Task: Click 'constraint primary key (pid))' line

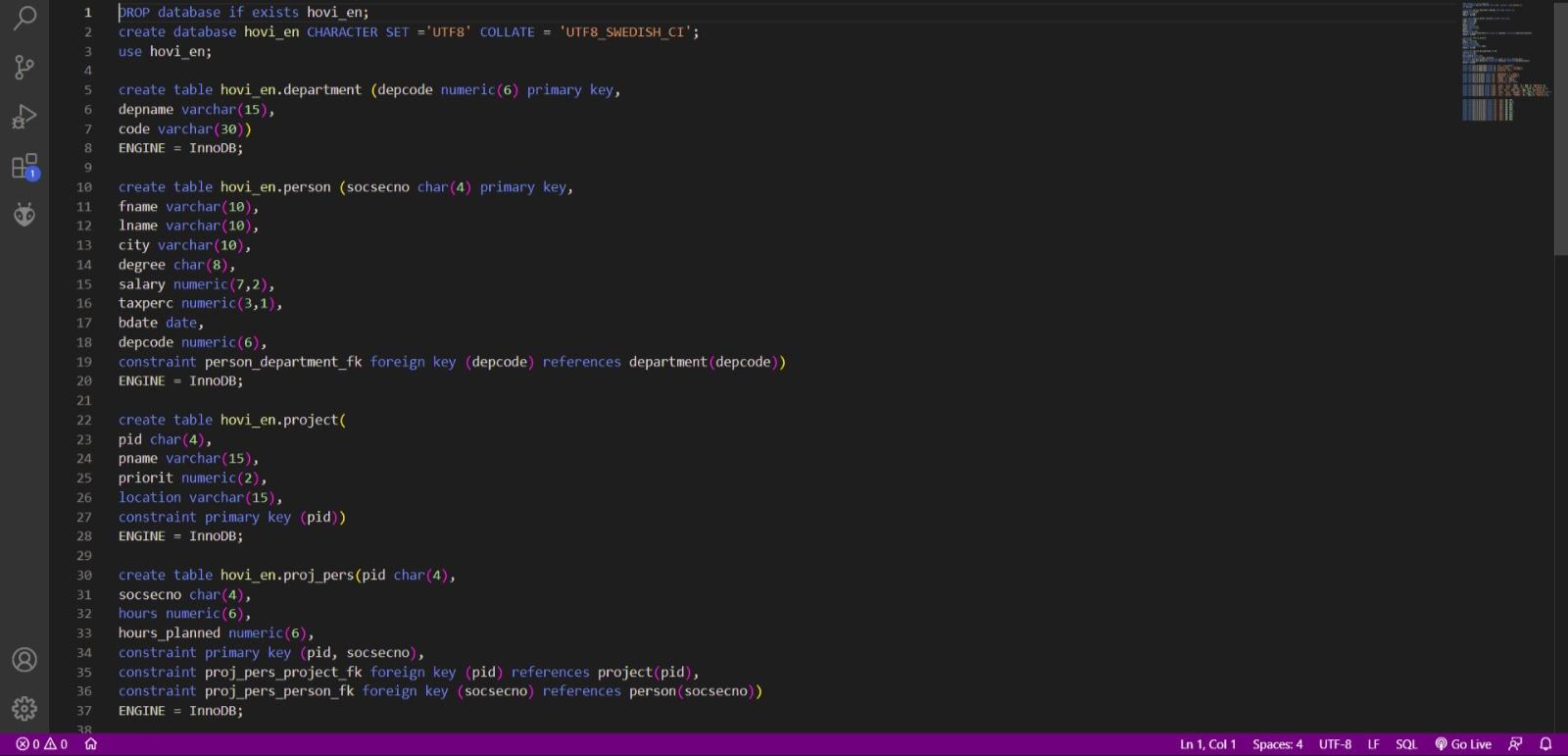Action: point(232,517)
